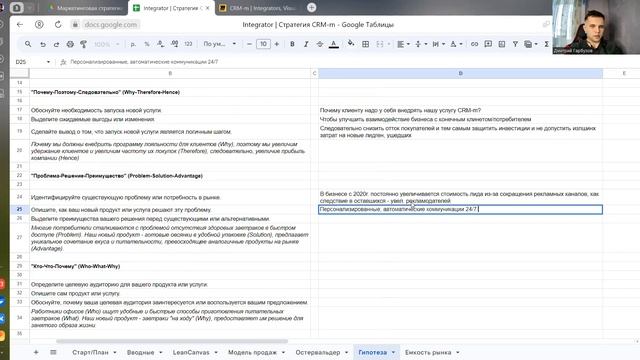The height and width of the screenshot is (360, 640).
Task: Expand the merge cells options arrow
Action: [x=389, y=44]
